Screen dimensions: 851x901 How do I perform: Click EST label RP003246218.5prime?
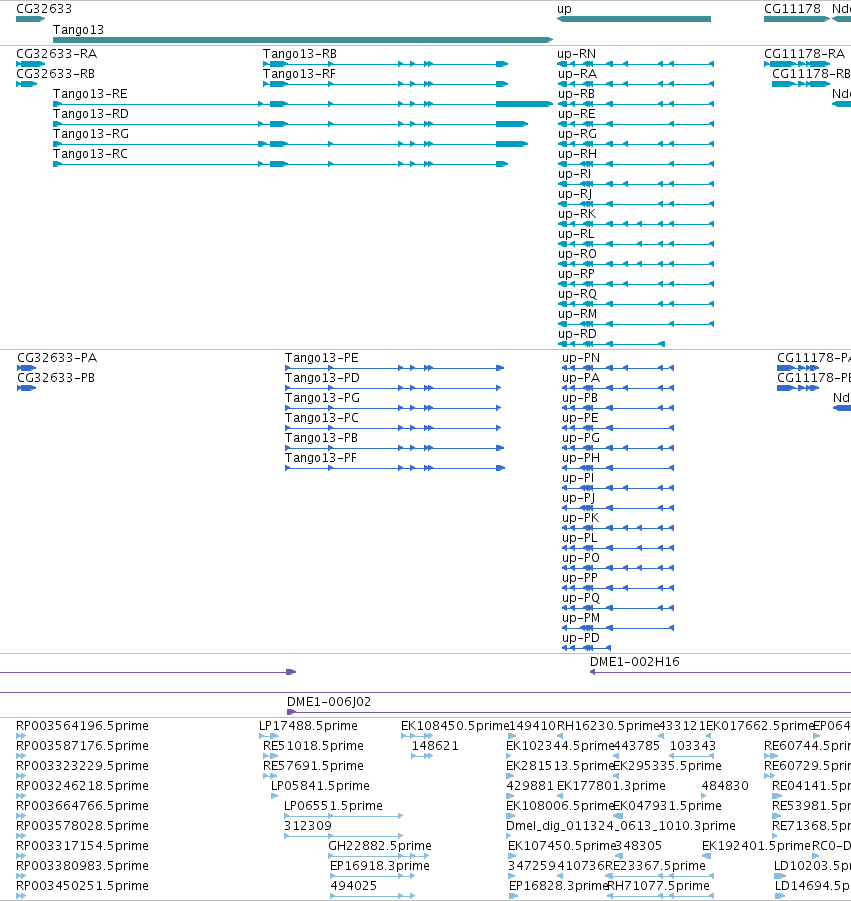[82, 786]
